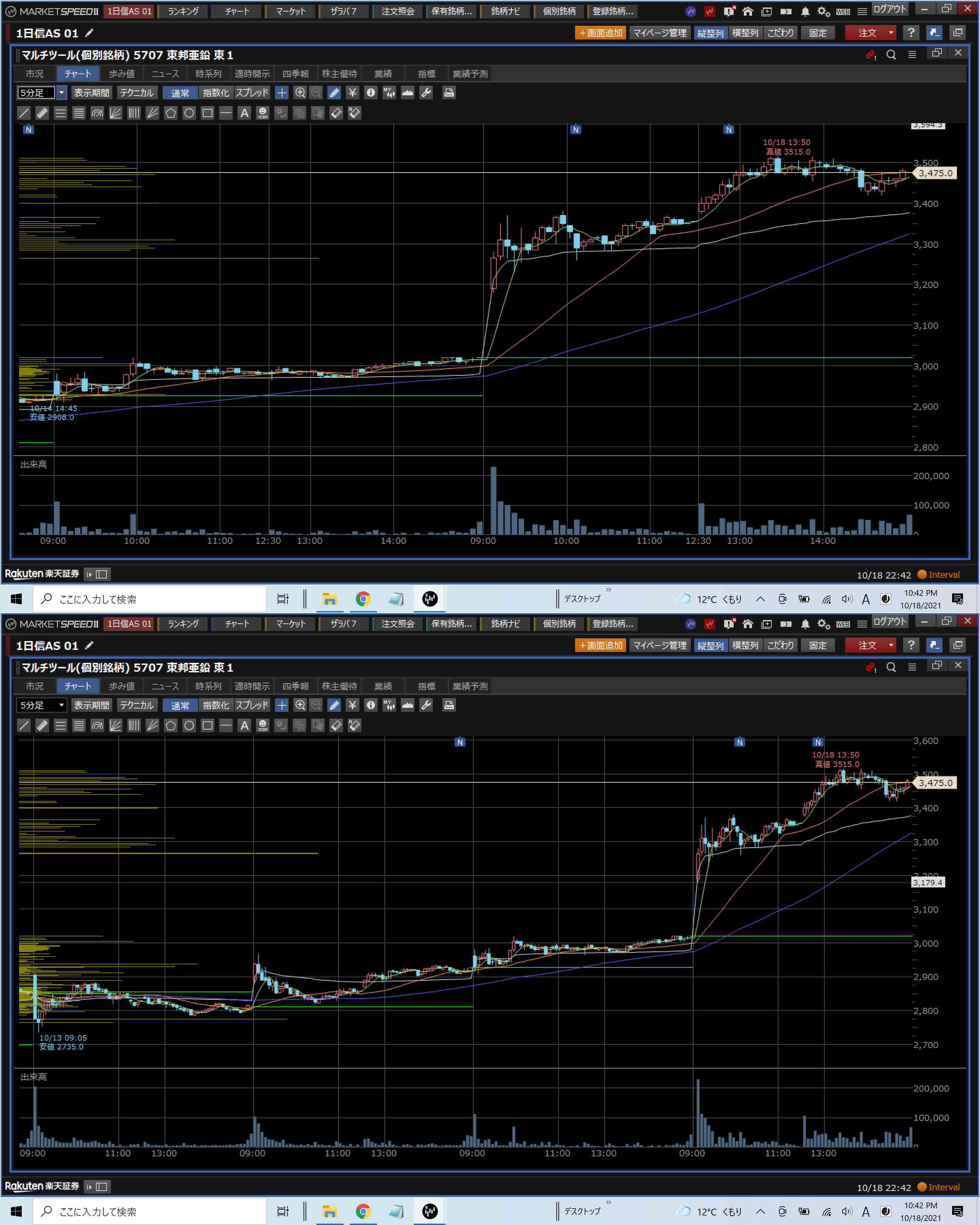Click eraser tool in top chart drawing bar

click(336, 113)
